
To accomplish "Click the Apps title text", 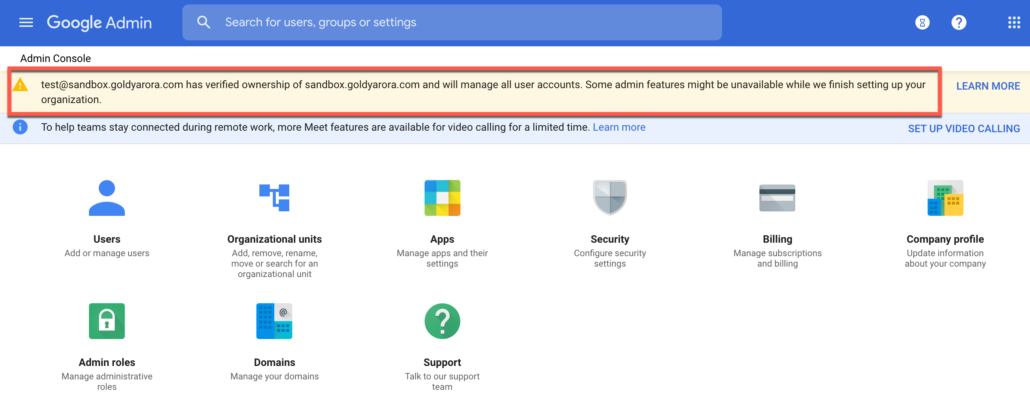I will coord(442,240).
